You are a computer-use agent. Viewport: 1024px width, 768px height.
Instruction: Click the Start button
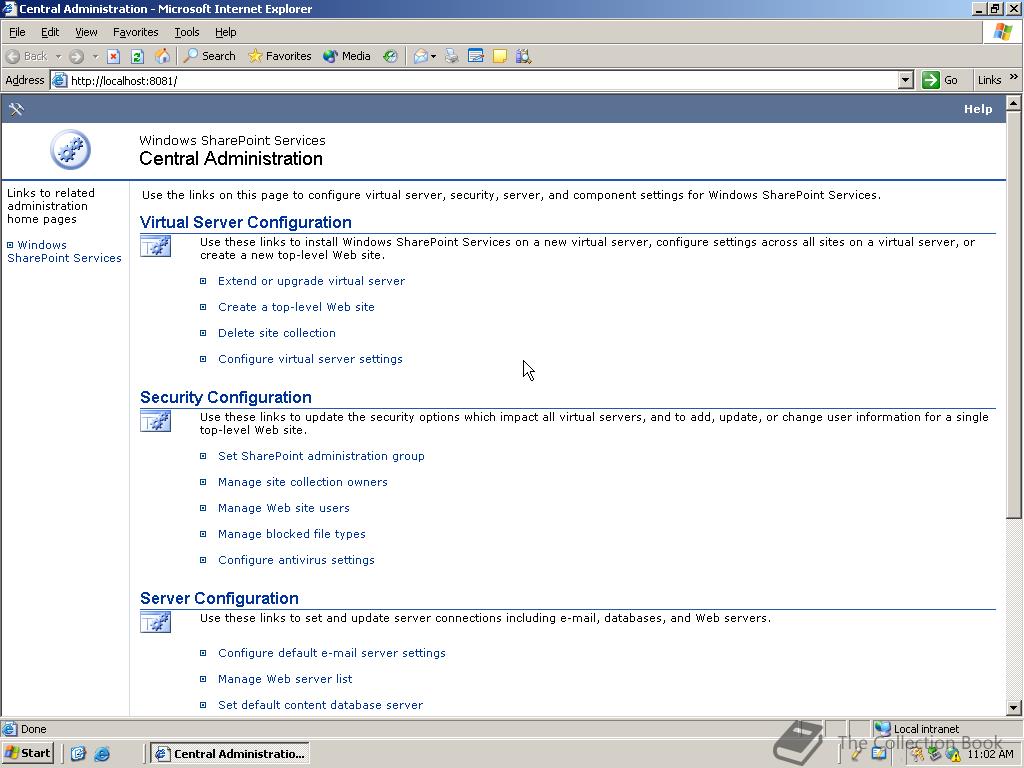27,753
